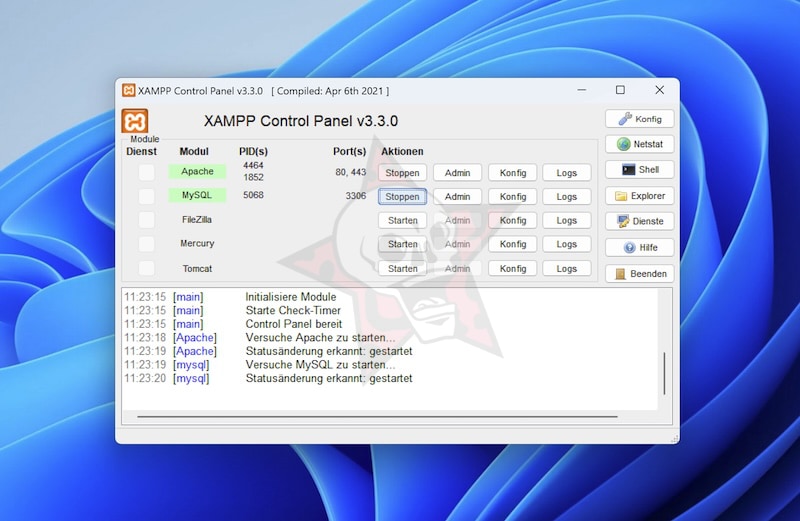The height and width of the screenshot is (521, 800).
Task: Start the FileZilla module
Action: [402, 220]
